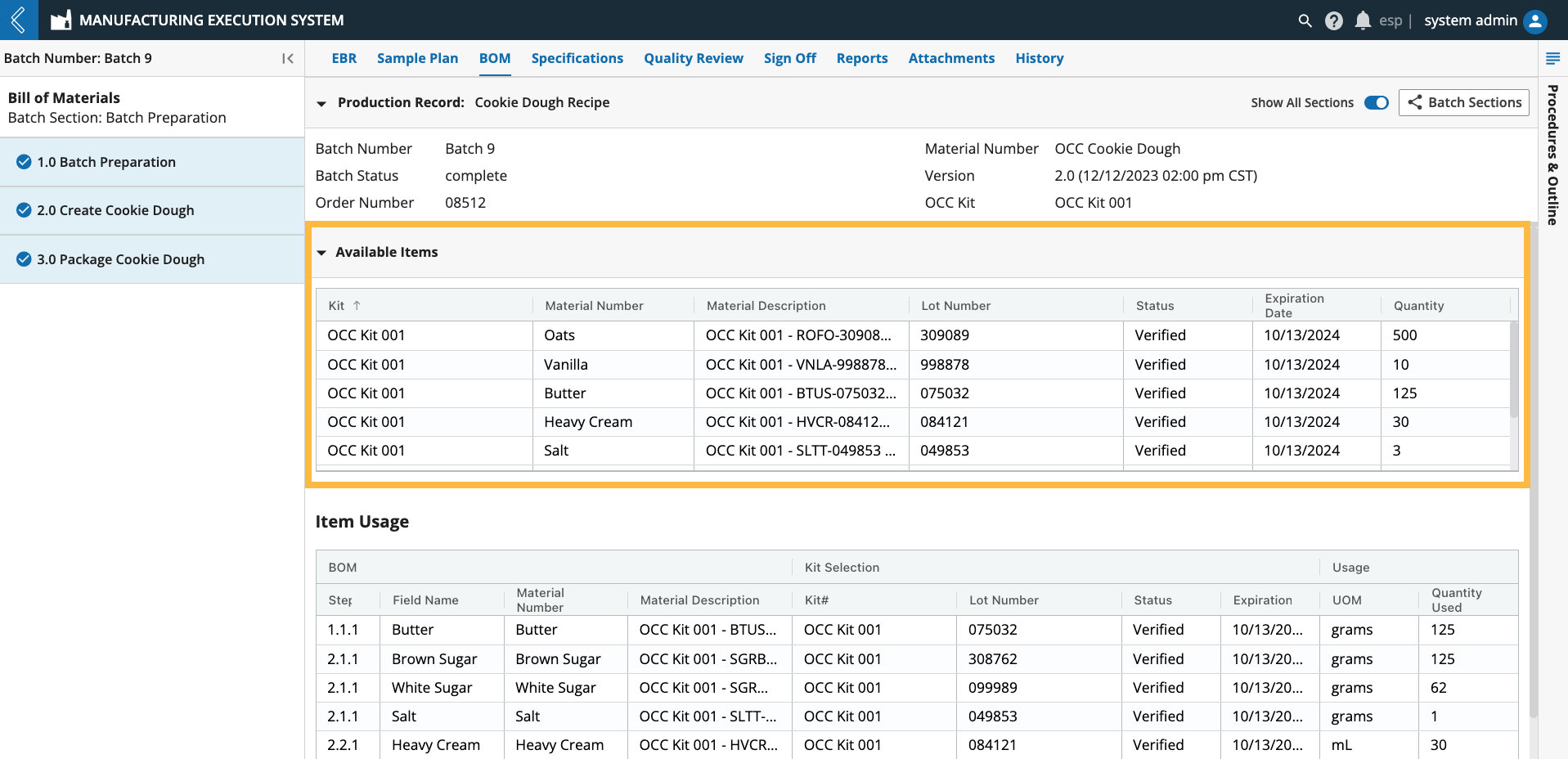Viewport: 1568px width, 759px height.
Task: Select the Oats row in Available Items
Action: tap(914, 335)
